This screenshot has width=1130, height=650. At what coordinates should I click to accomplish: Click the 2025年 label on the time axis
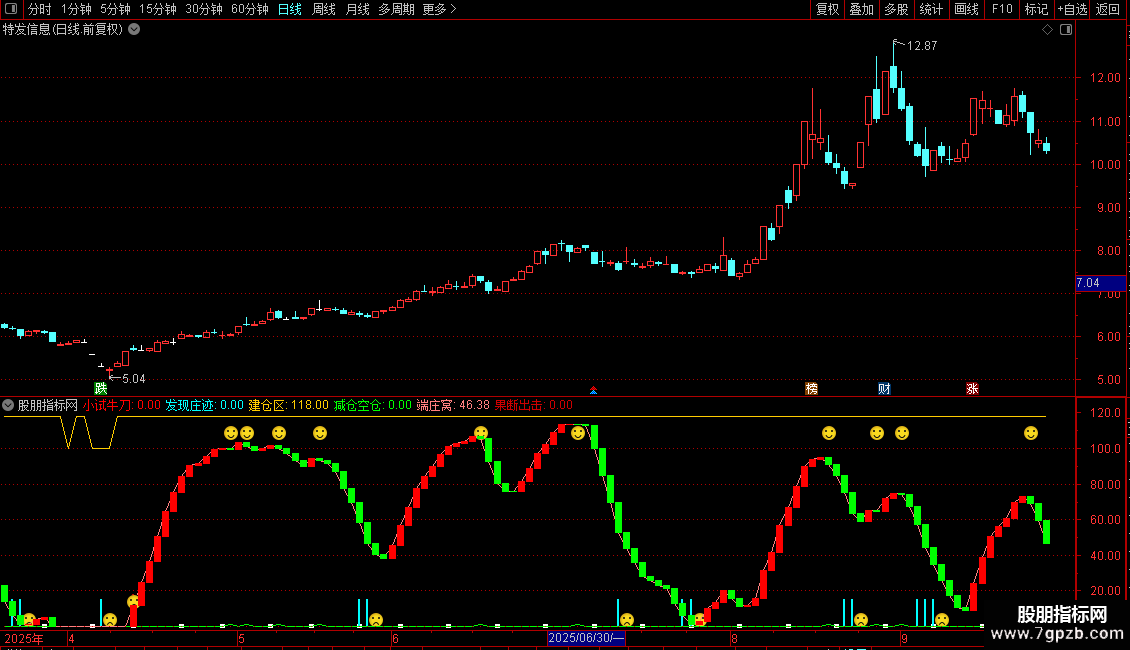pos(24,638)
